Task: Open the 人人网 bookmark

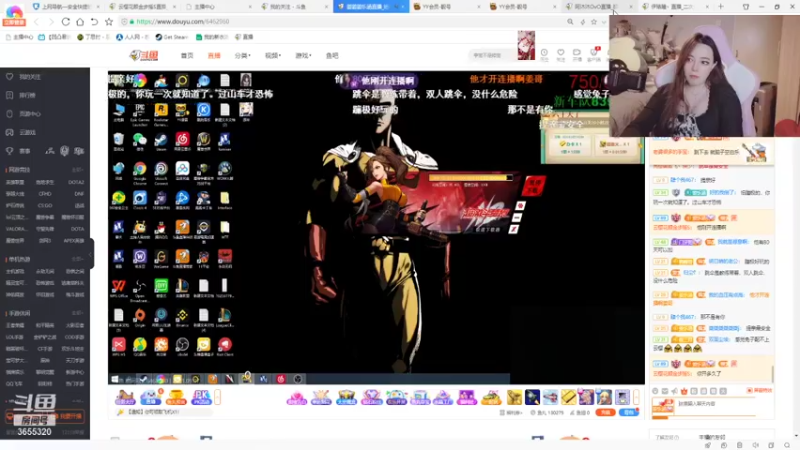Action: [x=132, y=37]
